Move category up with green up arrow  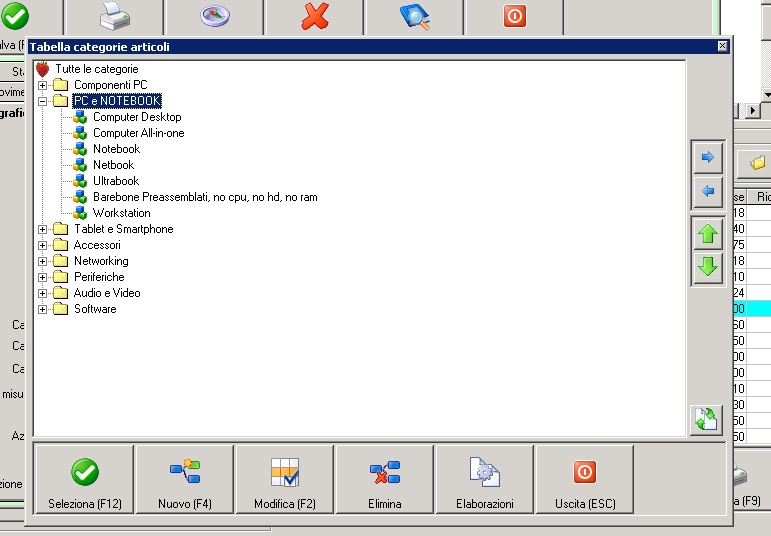(x=708, y=234)
